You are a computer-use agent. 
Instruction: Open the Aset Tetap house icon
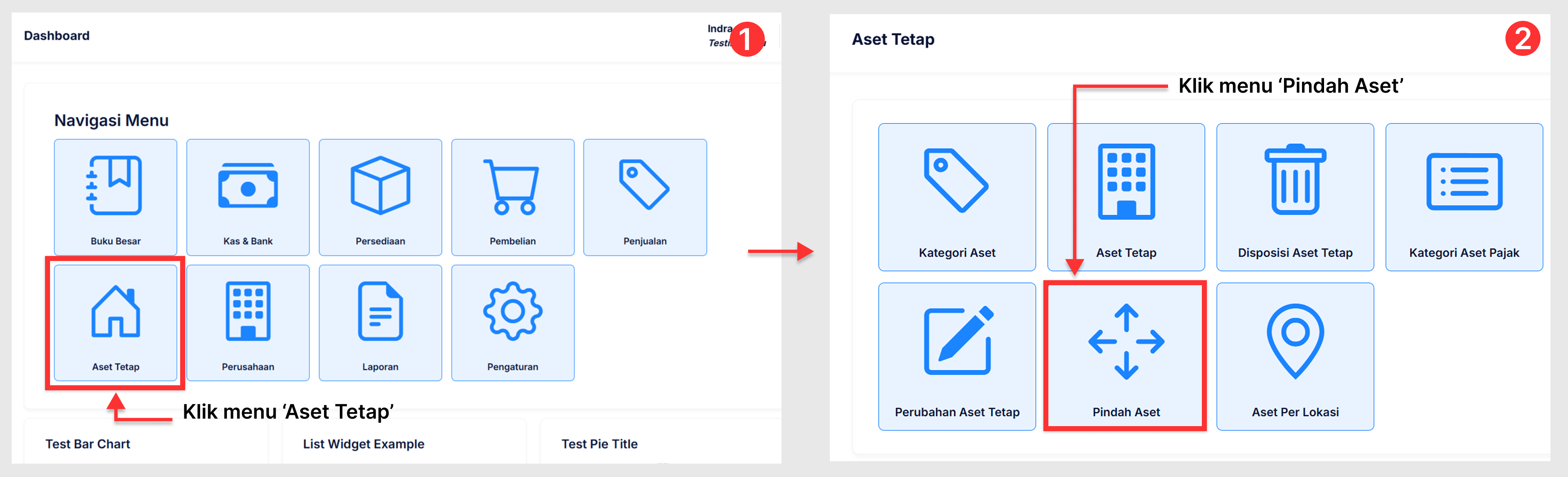click(116, 311)
